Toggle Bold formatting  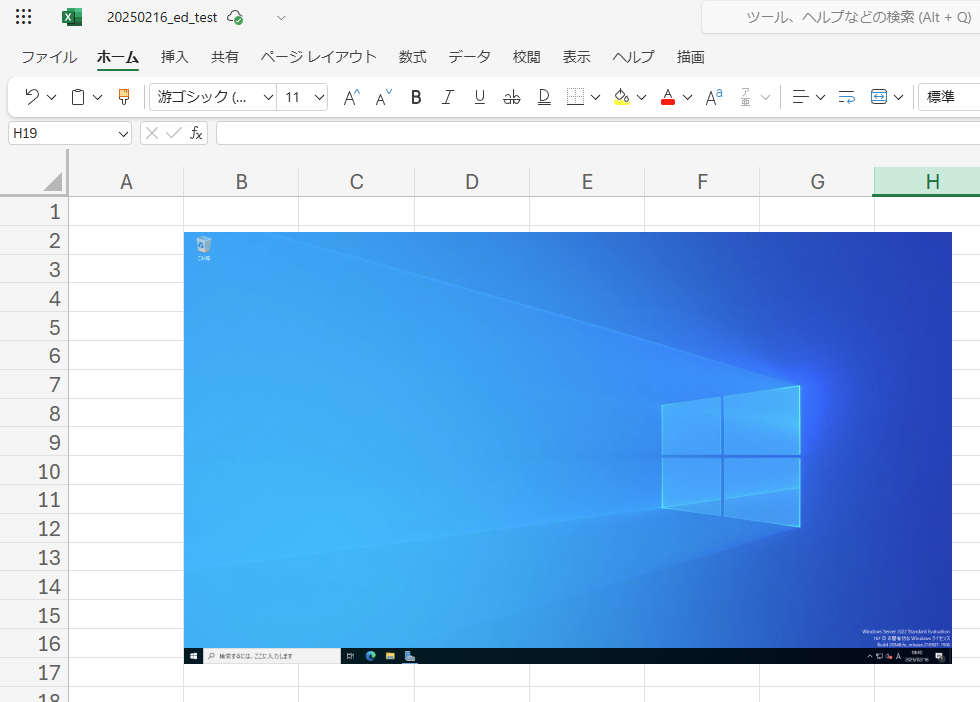[416, 97]
